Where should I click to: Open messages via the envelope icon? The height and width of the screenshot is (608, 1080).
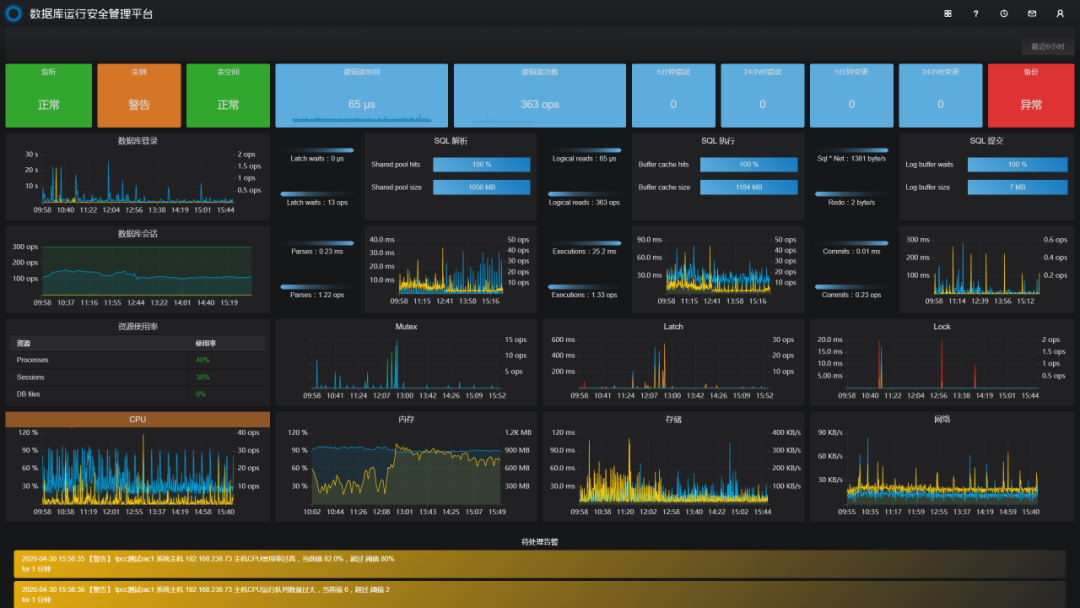[x=1032, y=14]
